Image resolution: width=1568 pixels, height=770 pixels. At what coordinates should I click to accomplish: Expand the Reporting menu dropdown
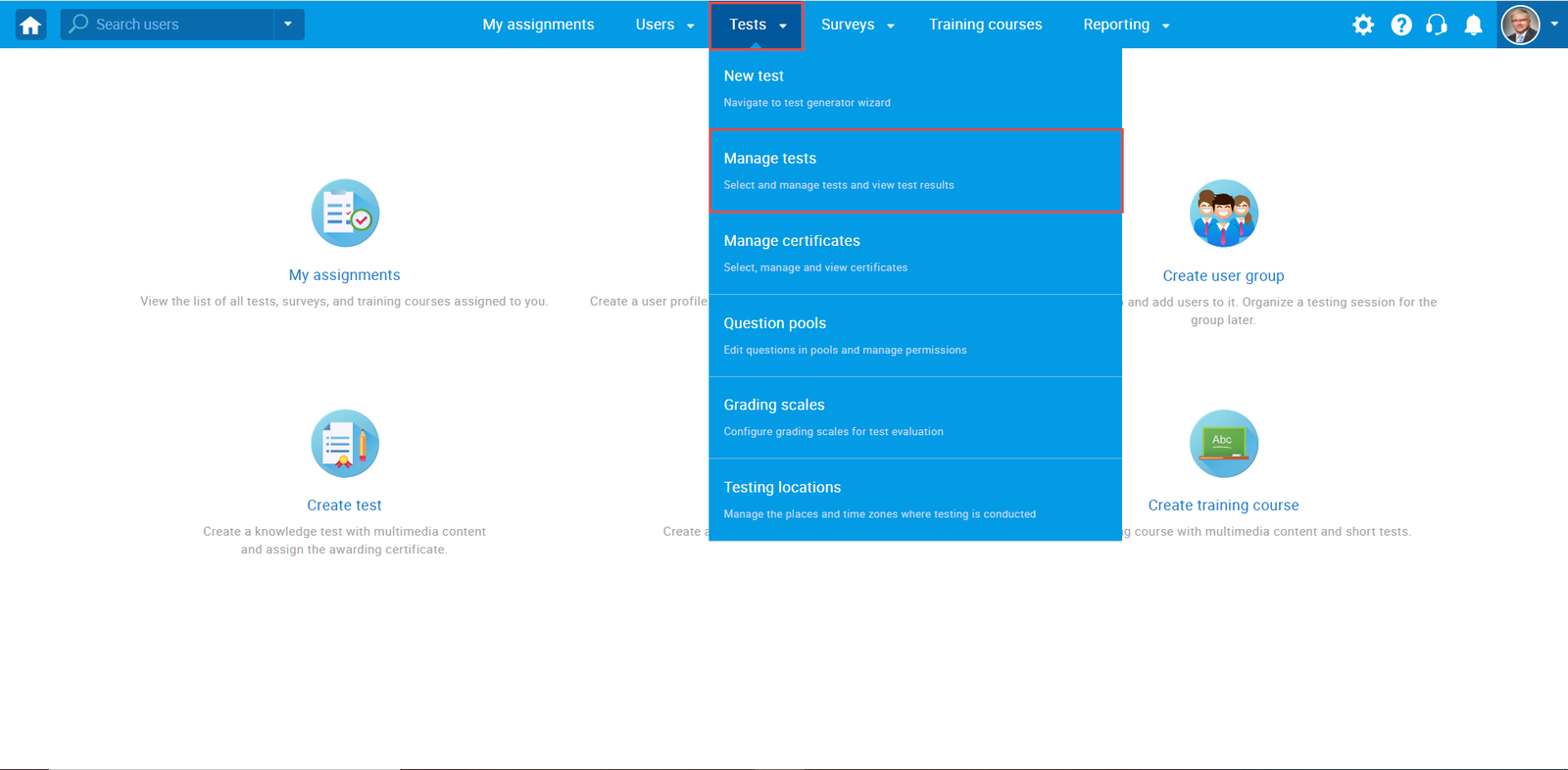click(1126, 24)
